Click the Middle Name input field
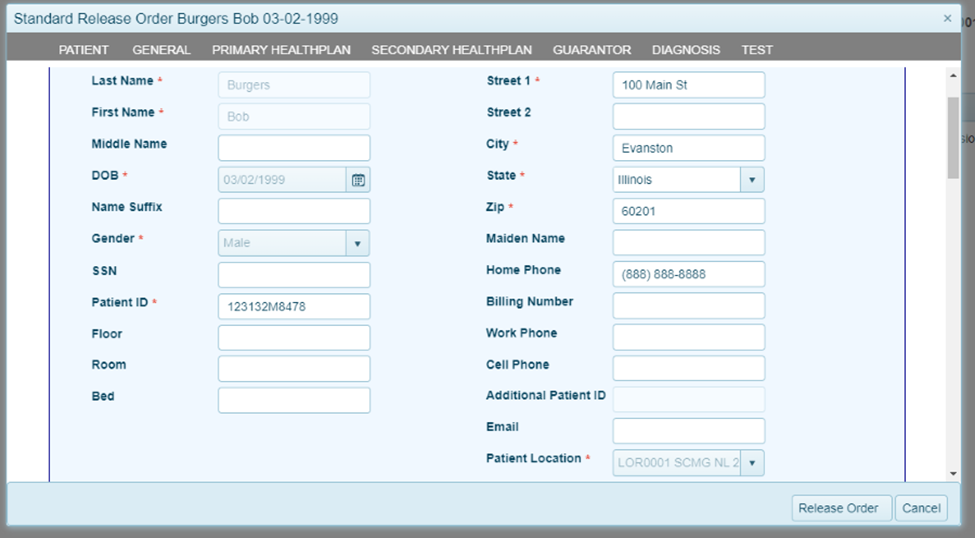Screen dimensions: 975x538 pyautogui.click(x=294, y=148)
